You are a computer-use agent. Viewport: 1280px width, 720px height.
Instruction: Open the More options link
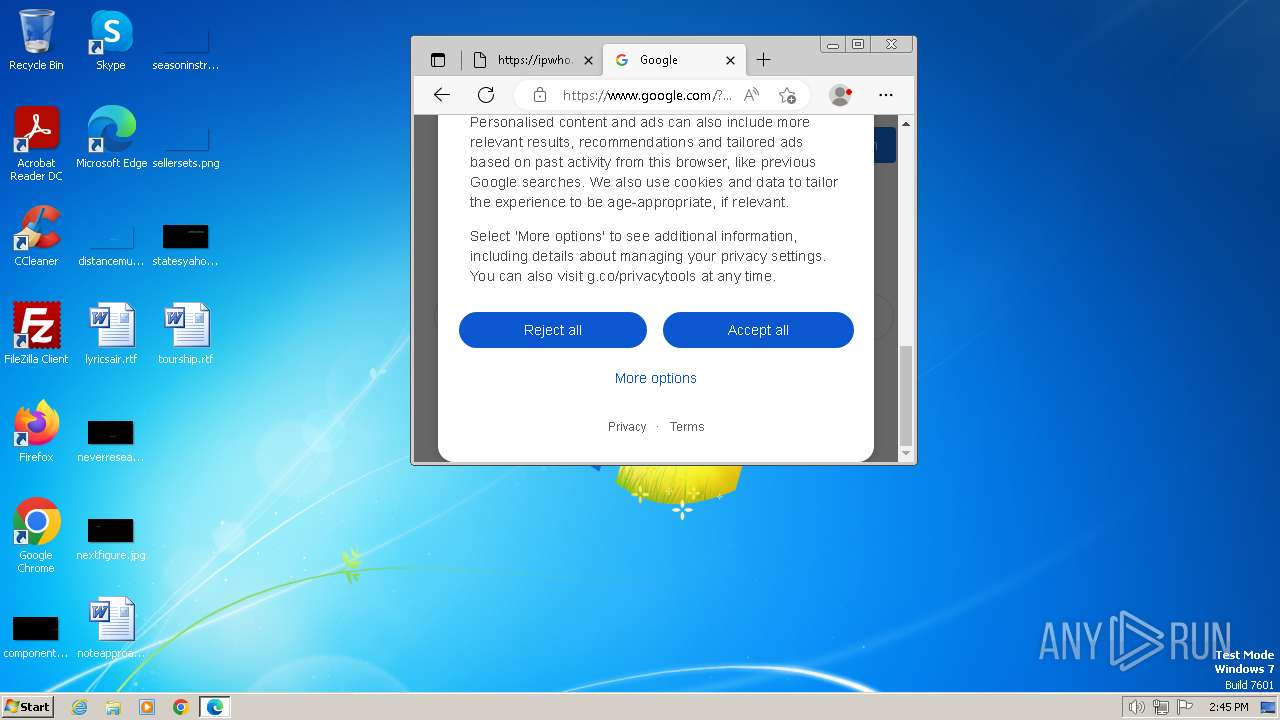(656, 378)
